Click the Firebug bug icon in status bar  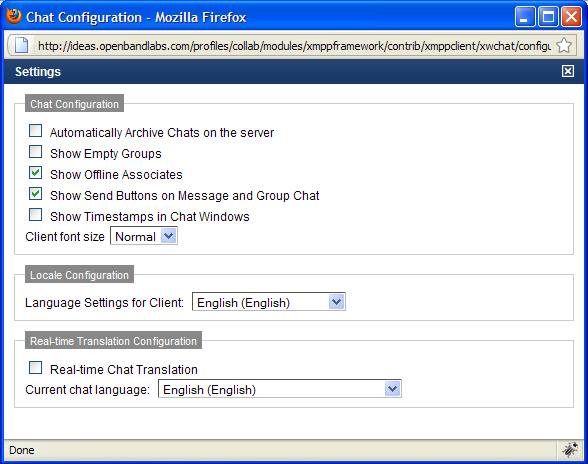[570, 450]
